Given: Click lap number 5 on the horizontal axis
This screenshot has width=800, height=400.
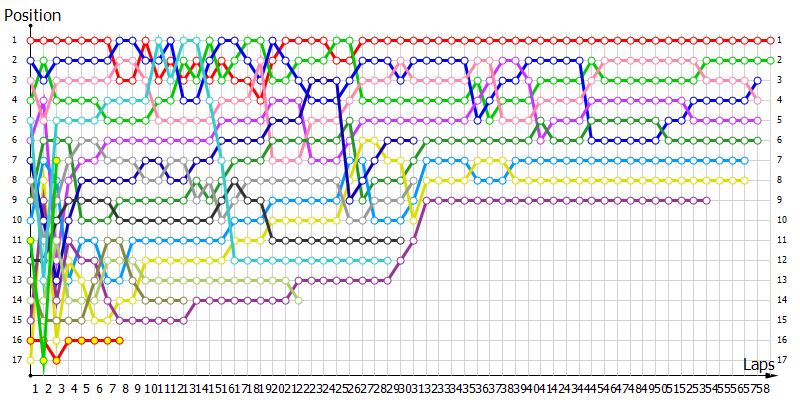Looking at the screenshot, I should (87, 387).
